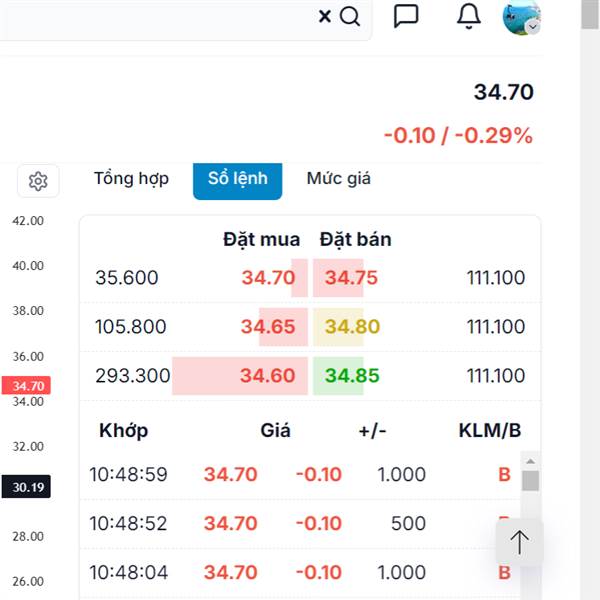Select ask price 34.80 in yellow
Viewport: 600px width, 600px height.
(352, 327)
